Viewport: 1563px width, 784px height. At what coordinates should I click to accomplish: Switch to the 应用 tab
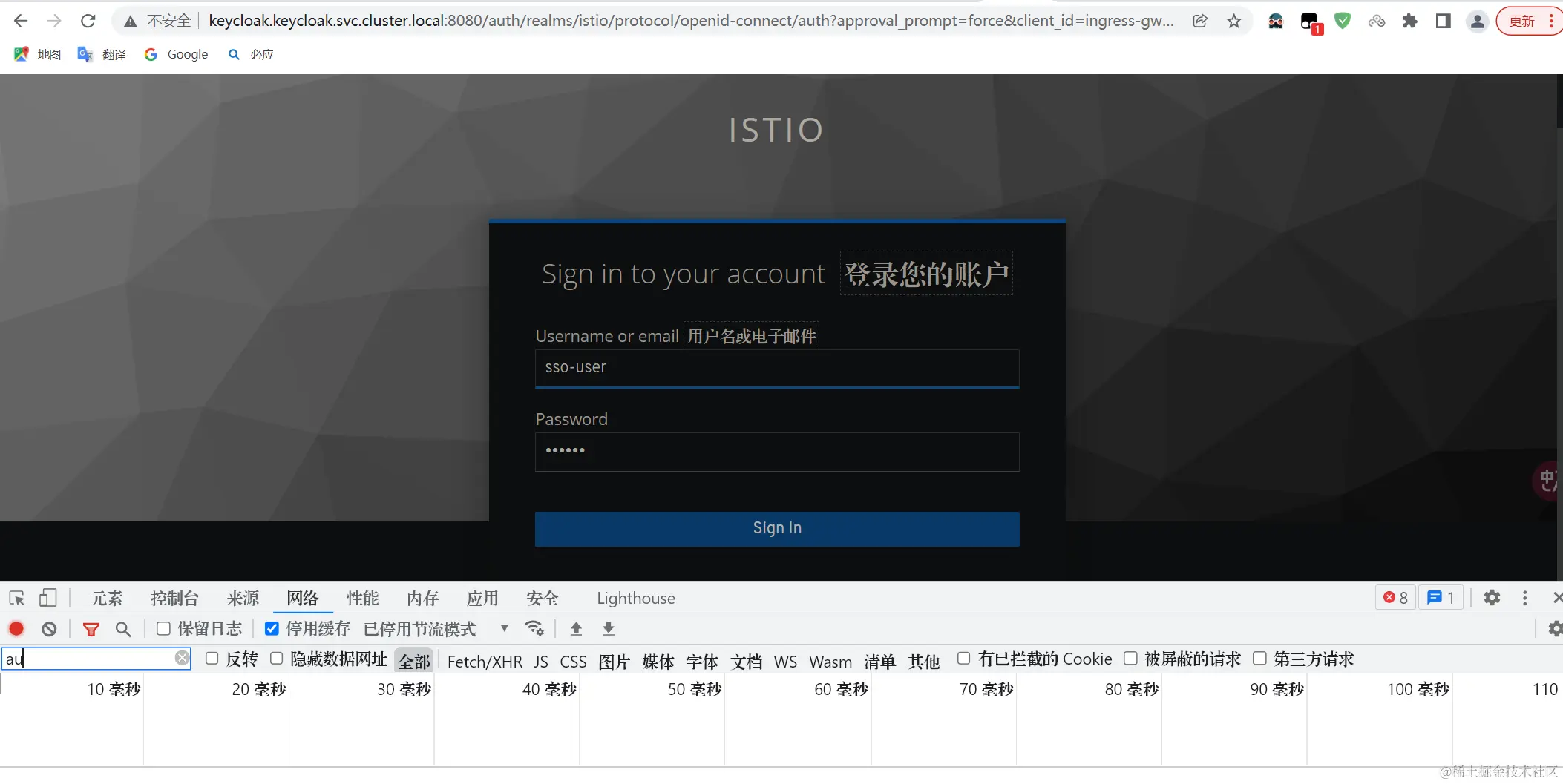(482, 598)
